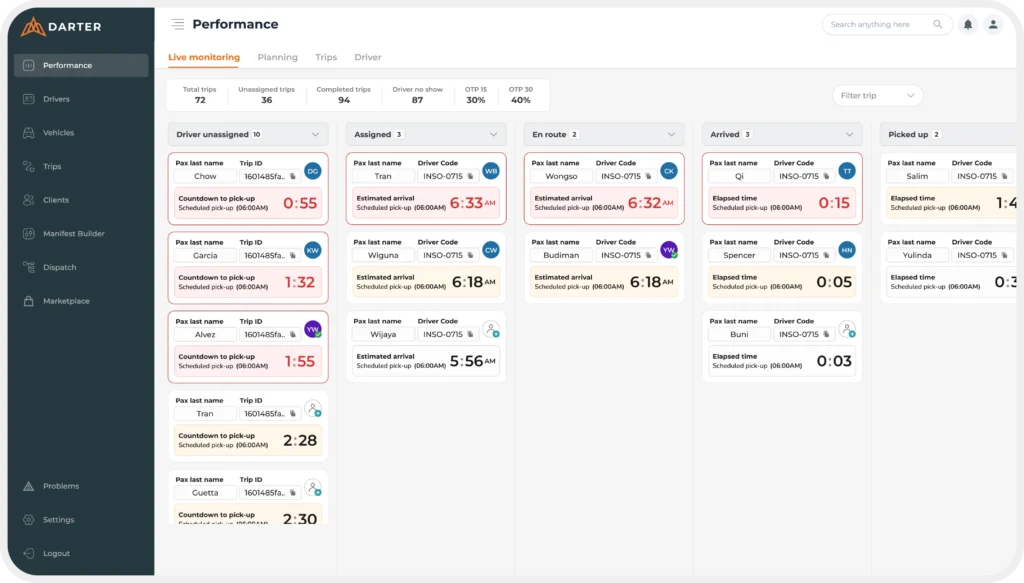
Task: Click the Search anything here field
Action: (x=878, y=25)
